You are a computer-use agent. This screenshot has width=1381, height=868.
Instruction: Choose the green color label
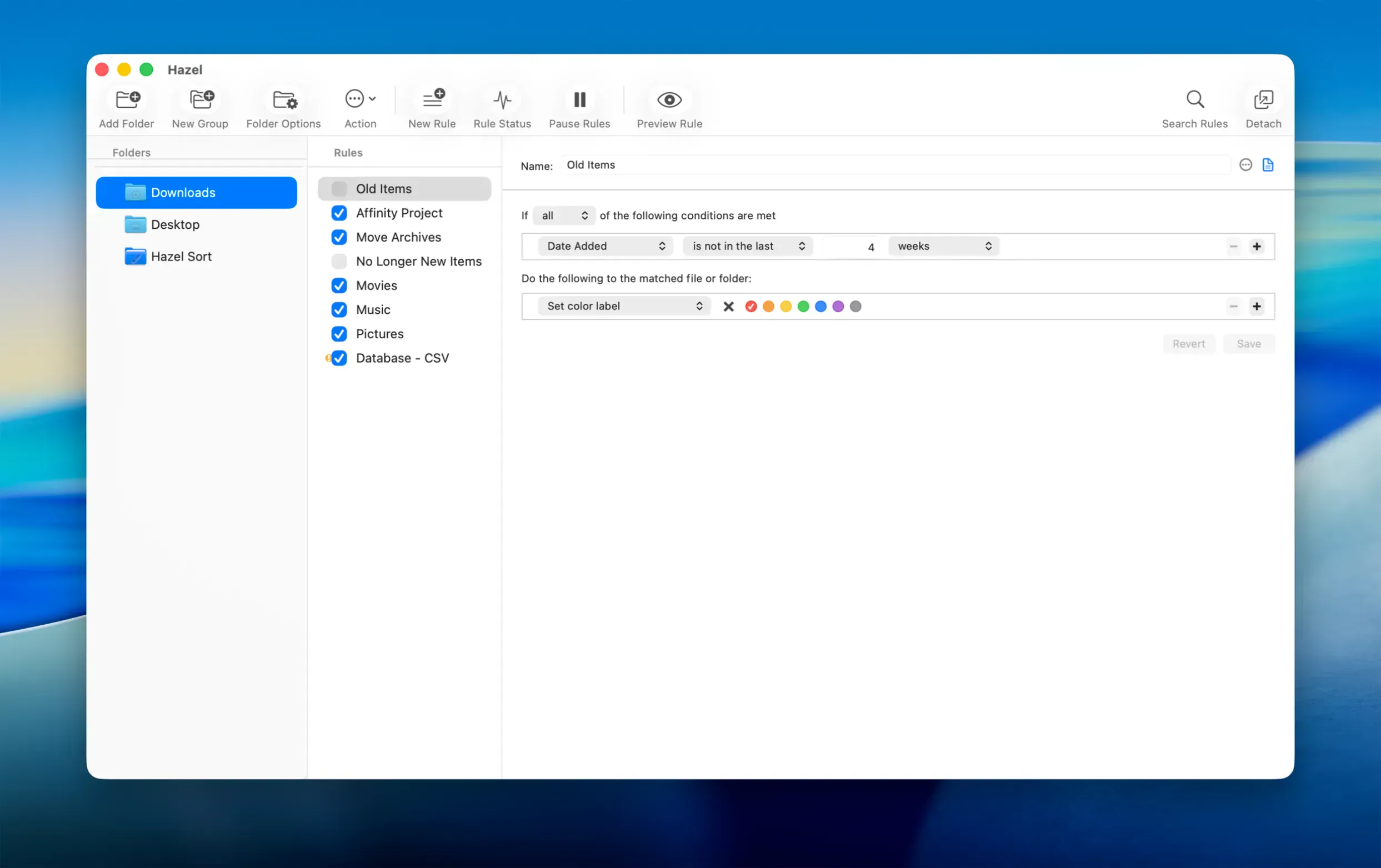803,307
